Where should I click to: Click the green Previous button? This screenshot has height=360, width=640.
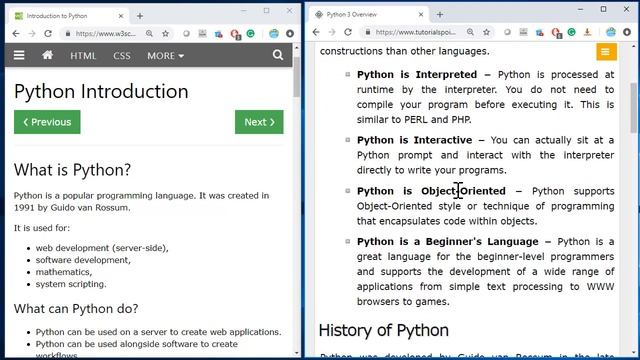point(47,122)
